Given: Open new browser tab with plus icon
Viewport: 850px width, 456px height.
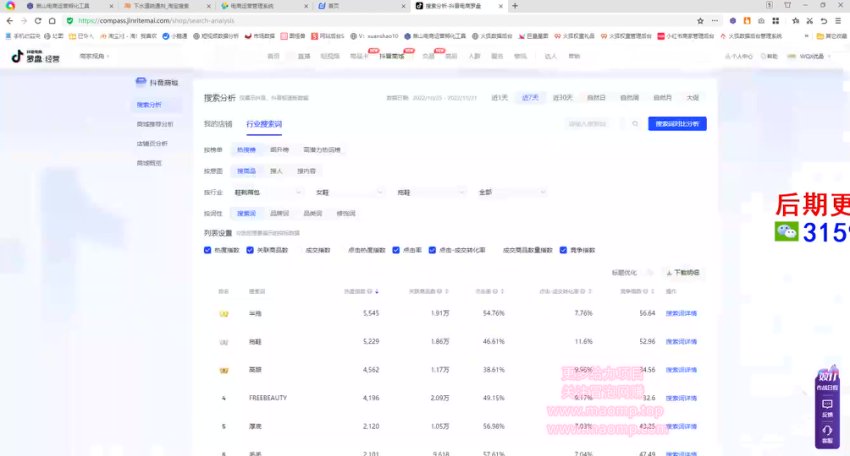Looking at the screenshot, I should (x=515, y=6).
